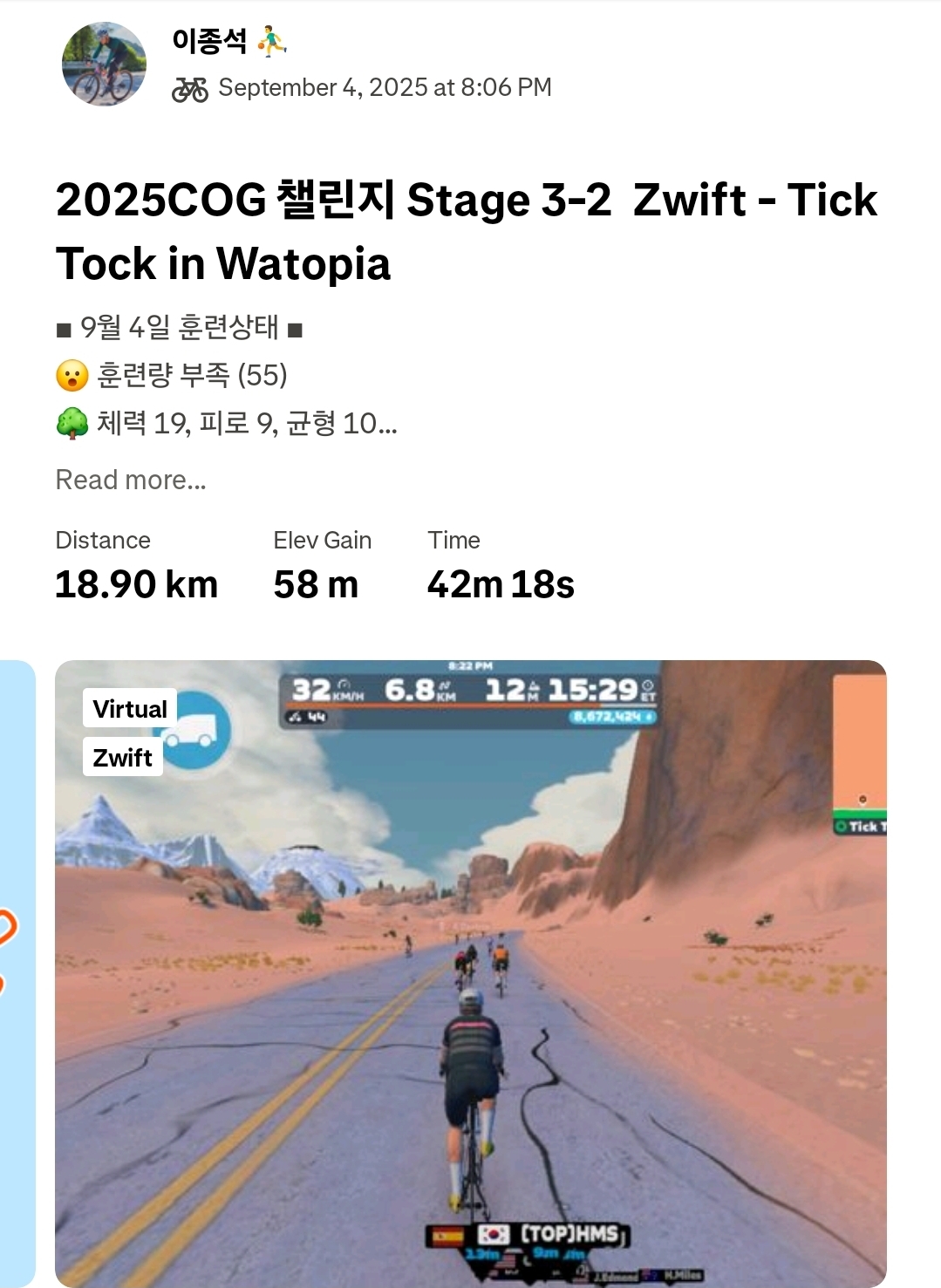Select the Elev Gain 58 m stat

click(323, 566)
